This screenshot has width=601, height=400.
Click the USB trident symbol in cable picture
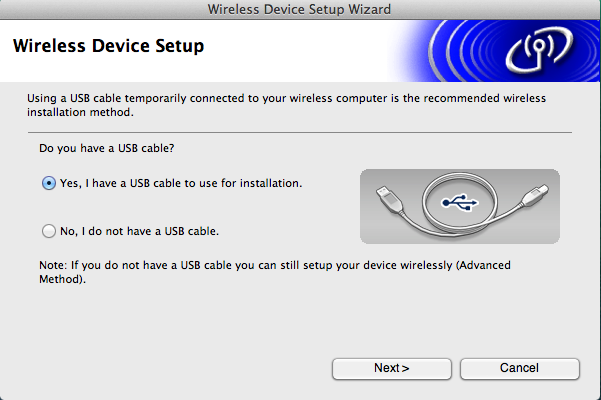[460, 202]
